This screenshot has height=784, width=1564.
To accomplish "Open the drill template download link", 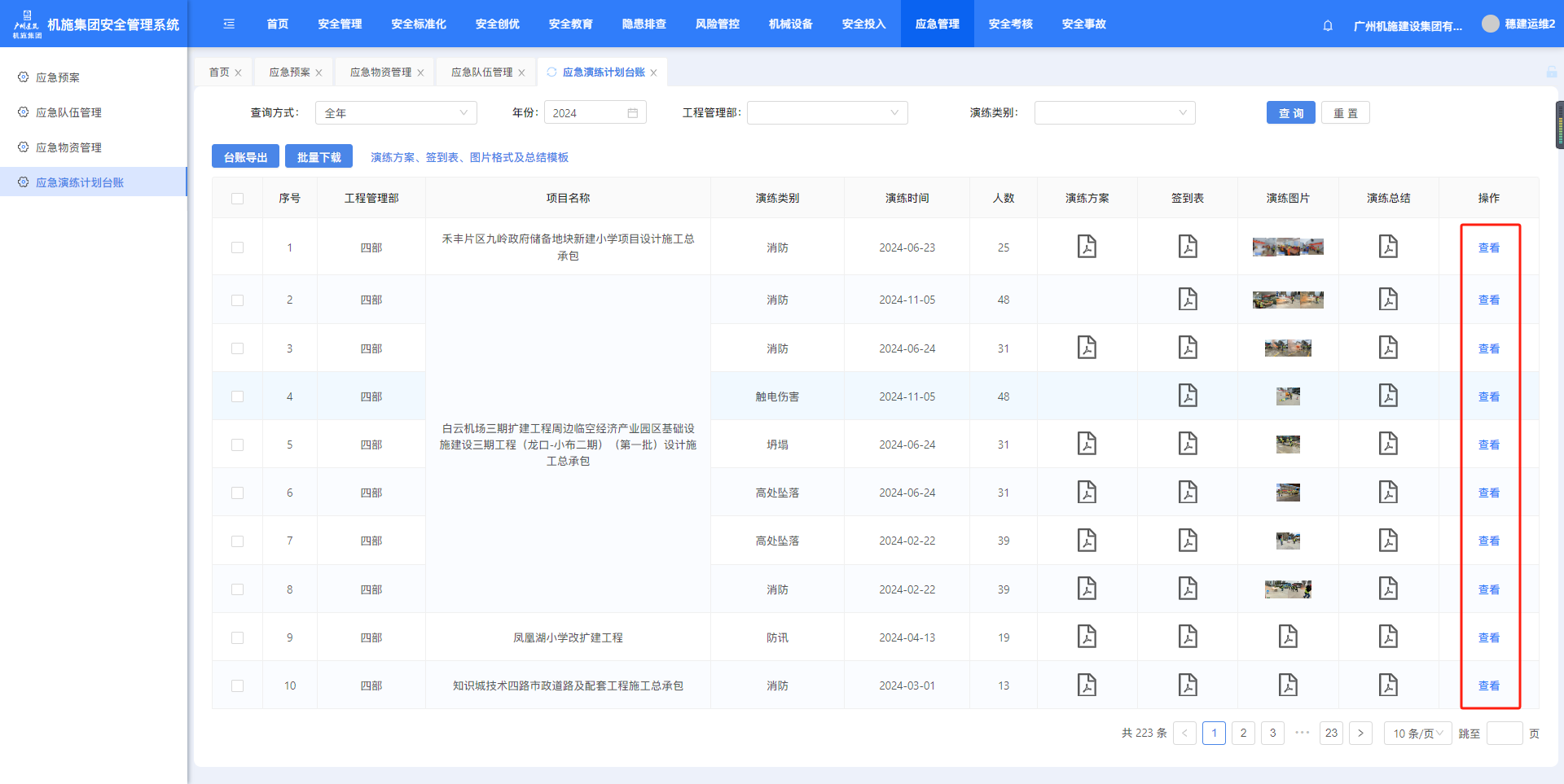I will pyautogui.click(x=469, y=157).
